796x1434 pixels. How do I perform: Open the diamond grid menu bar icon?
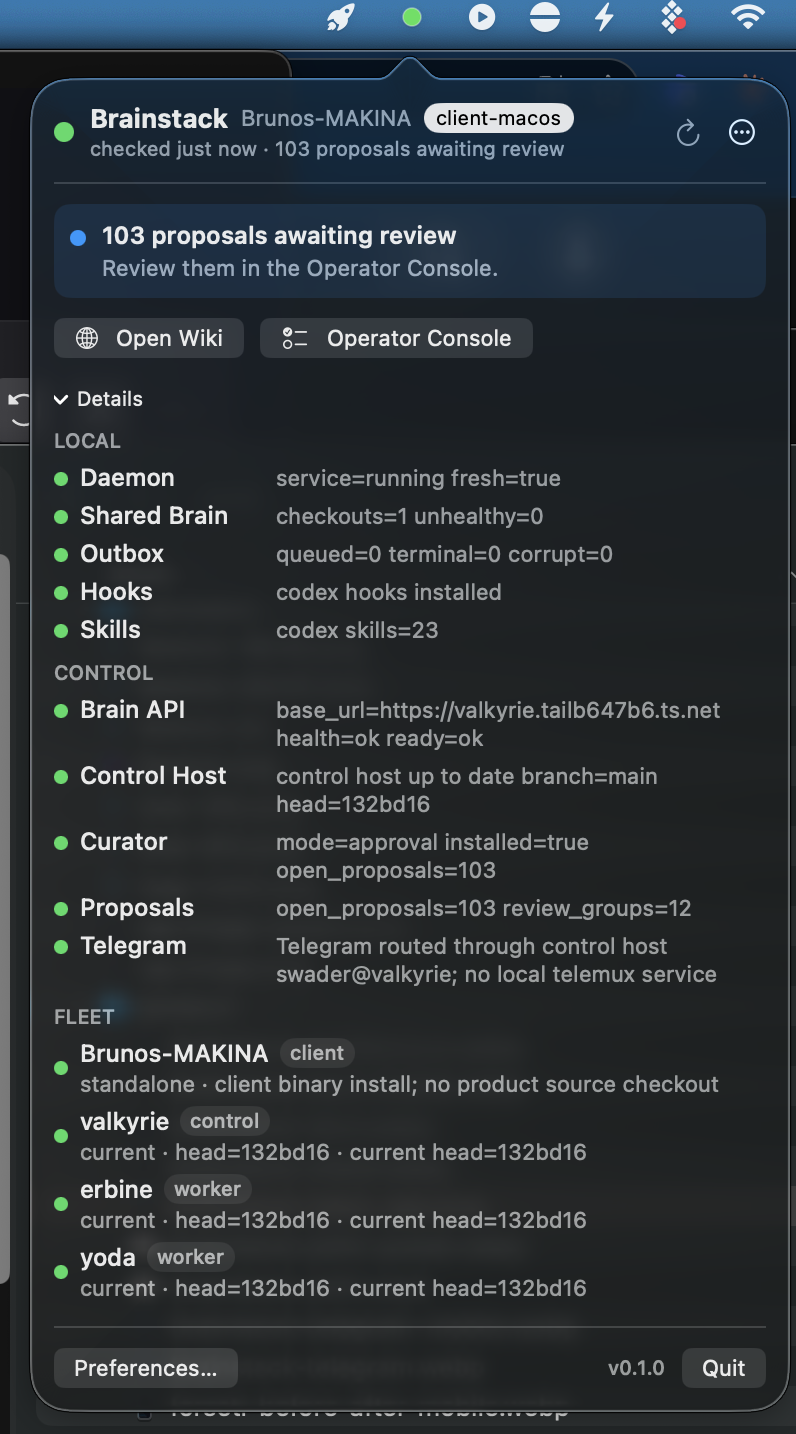[673, 17]
